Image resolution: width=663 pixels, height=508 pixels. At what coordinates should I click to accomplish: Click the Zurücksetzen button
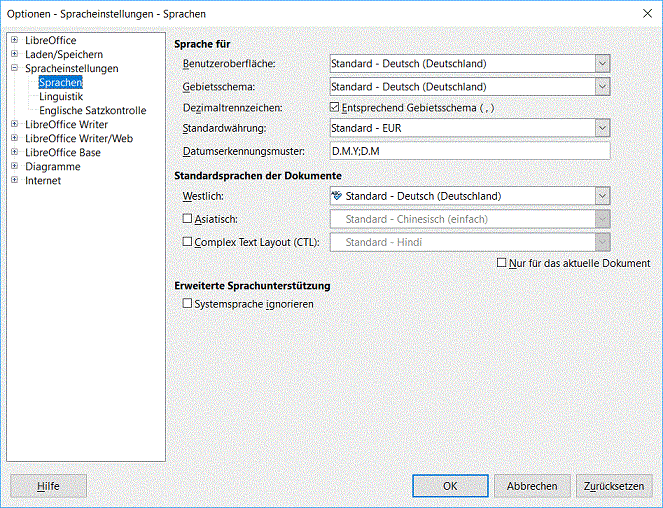614,486
